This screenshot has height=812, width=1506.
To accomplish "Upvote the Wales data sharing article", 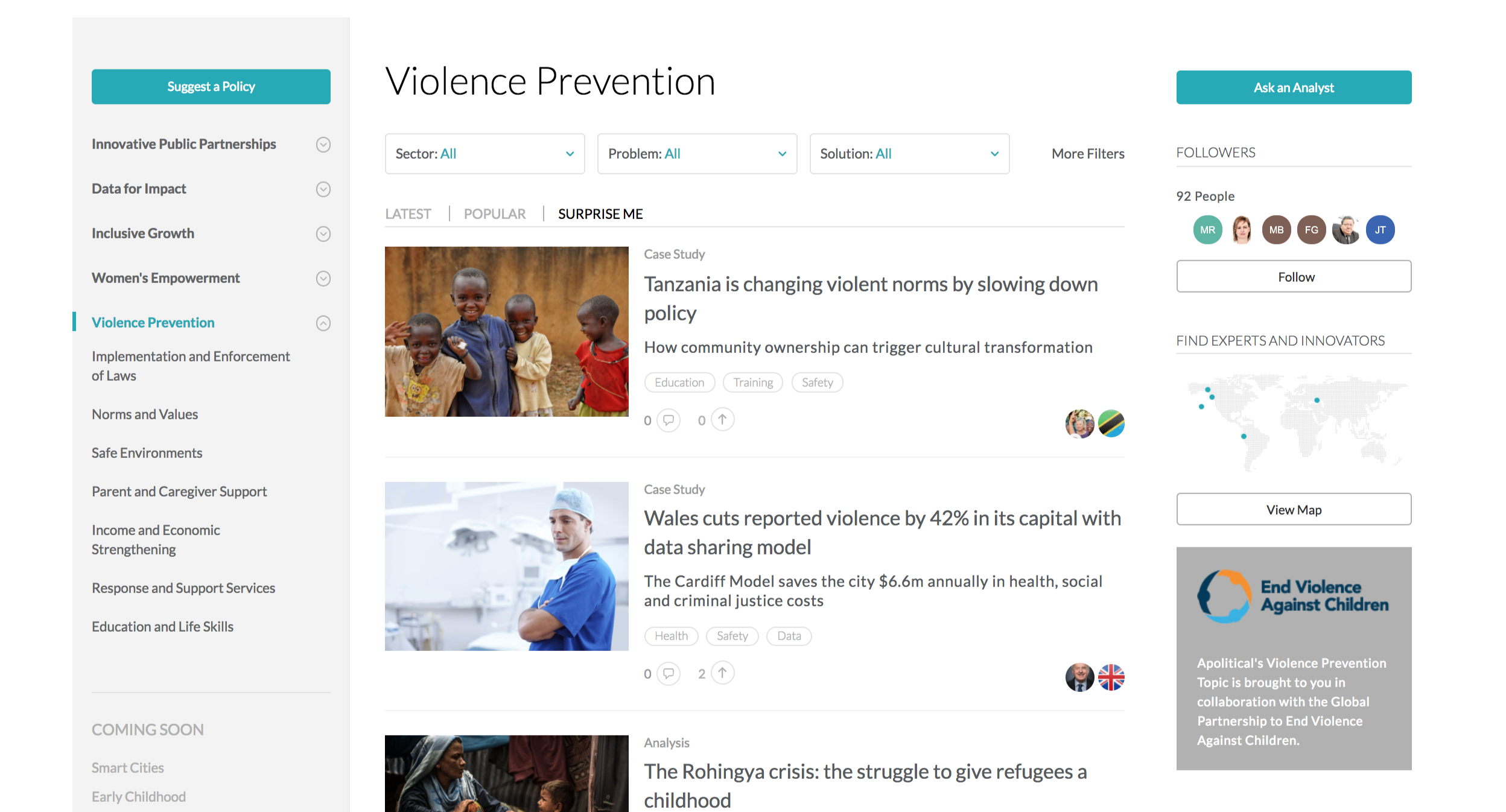I will coord(722,673).
